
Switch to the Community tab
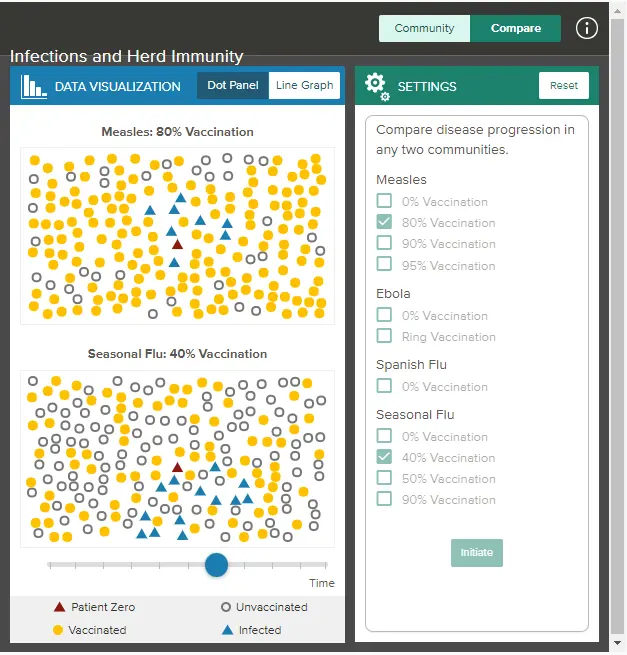[x=424, y=28]
